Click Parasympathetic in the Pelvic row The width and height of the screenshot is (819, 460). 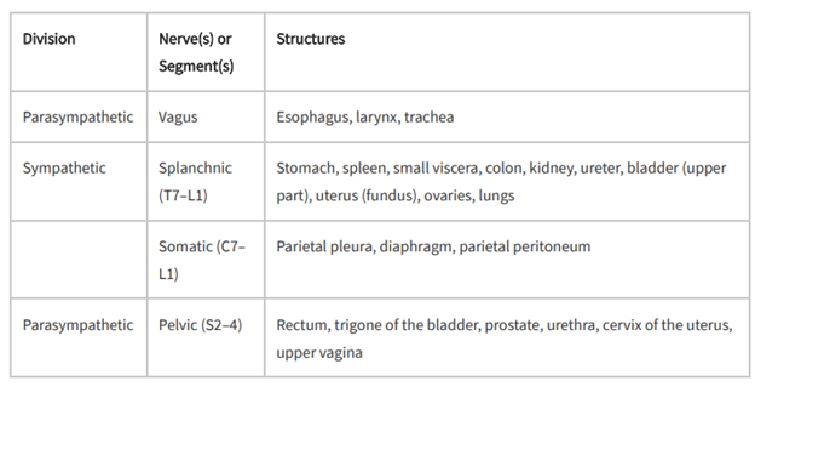point(77,325)
